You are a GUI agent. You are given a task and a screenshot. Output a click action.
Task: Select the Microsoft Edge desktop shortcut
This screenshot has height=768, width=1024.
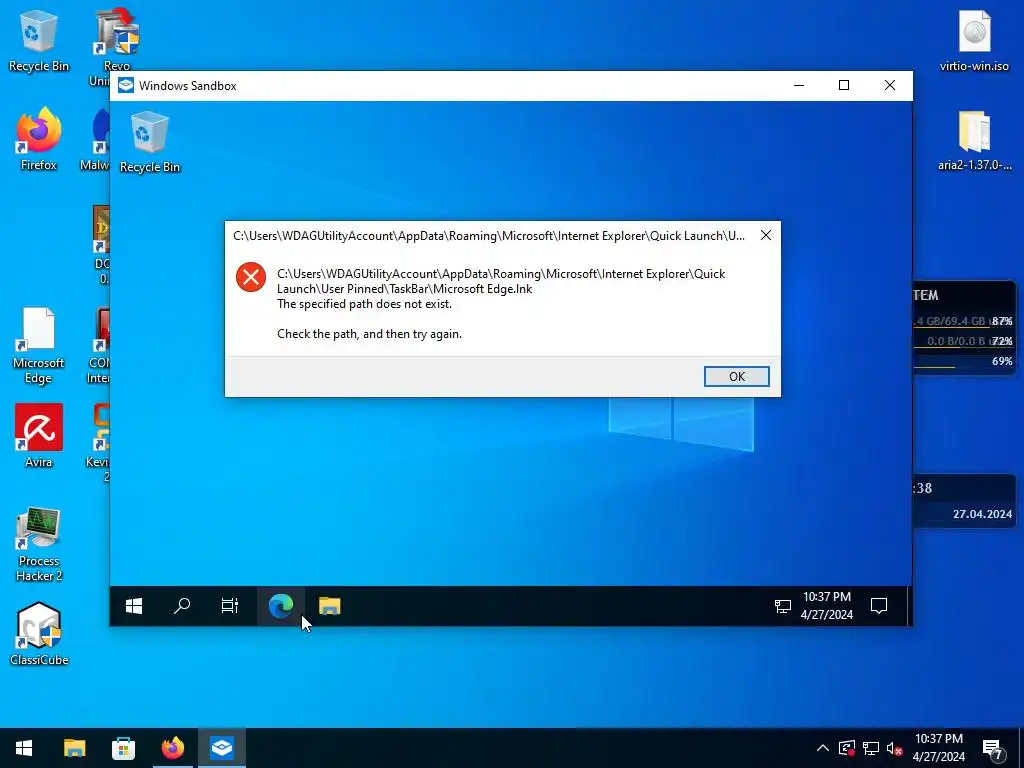point(39,346)
